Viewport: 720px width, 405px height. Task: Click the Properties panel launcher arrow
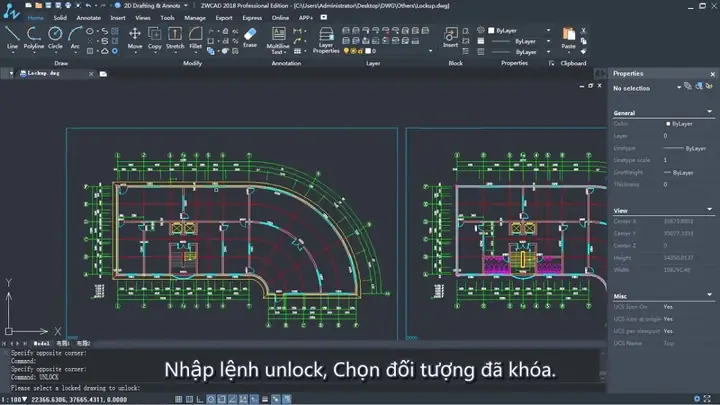pos(551,63)
